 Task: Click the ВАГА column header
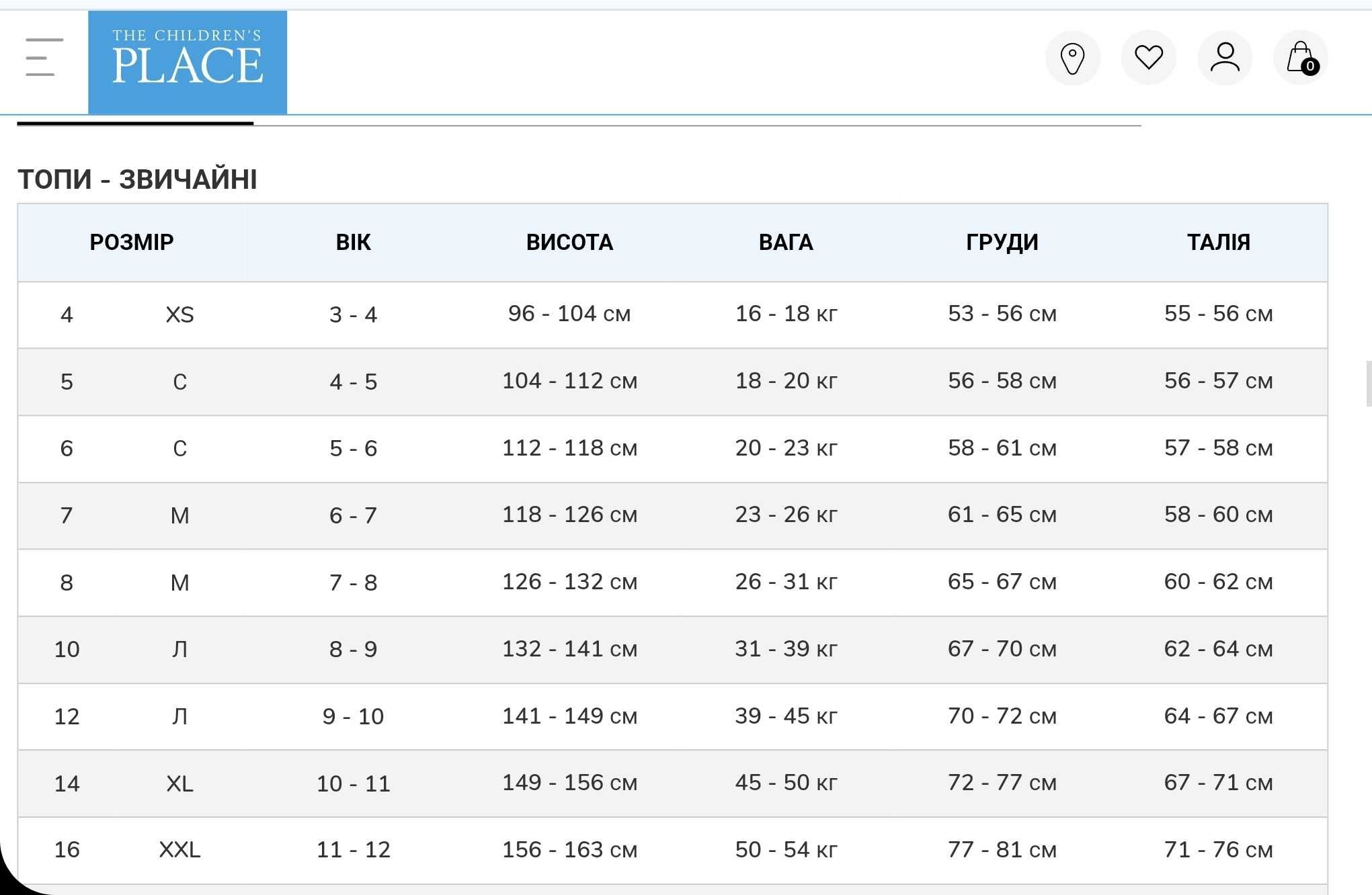(786, 242)
